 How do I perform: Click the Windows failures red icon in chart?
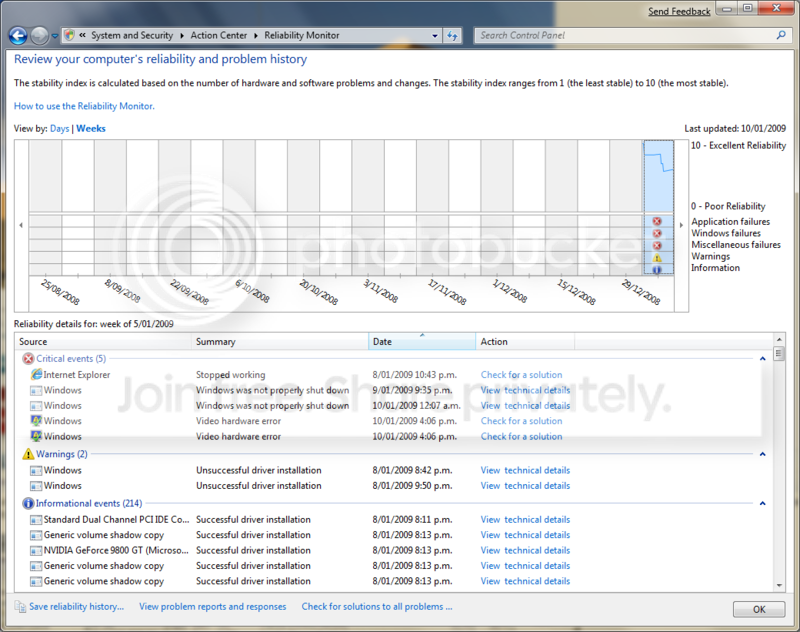tap(657, 233)
